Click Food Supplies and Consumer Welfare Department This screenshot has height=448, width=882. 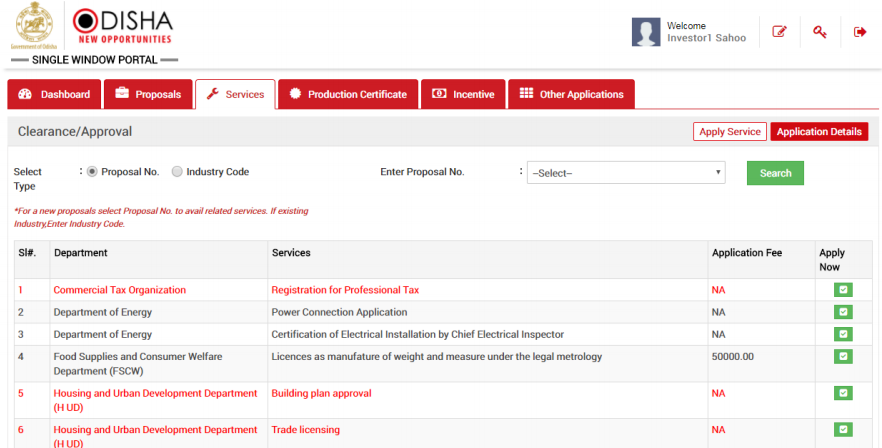[138, 364]
